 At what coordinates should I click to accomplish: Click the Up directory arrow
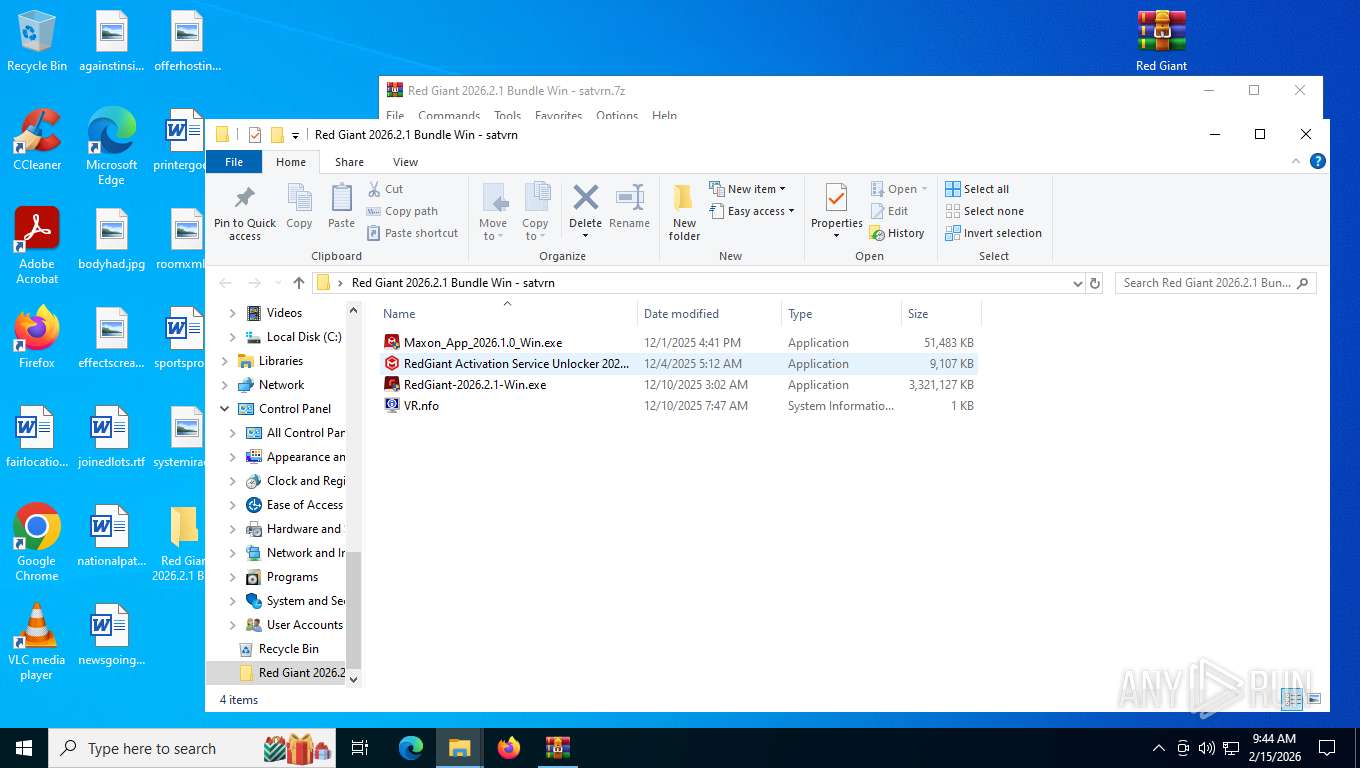(x=298, y=283)
